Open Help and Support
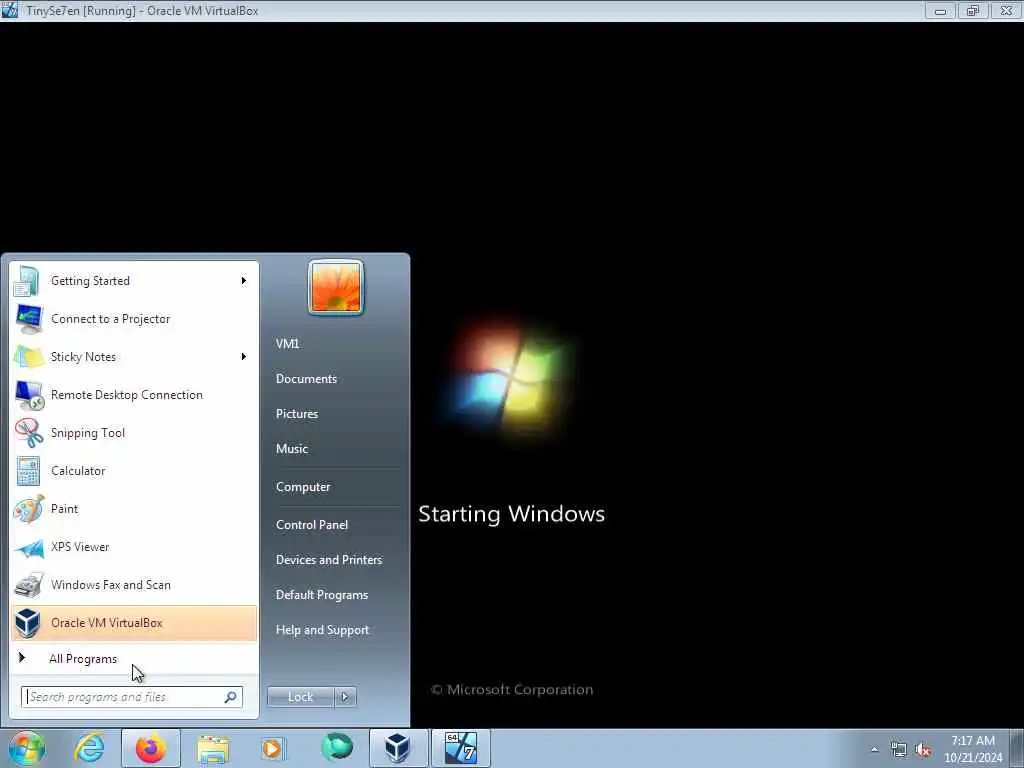Viewport: 1024px width, 768px height. click(x=323, y=631)
